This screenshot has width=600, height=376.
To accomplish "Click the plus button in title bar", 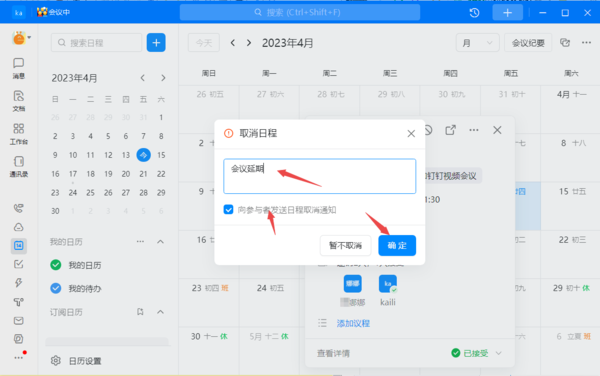I will [507, 13].
